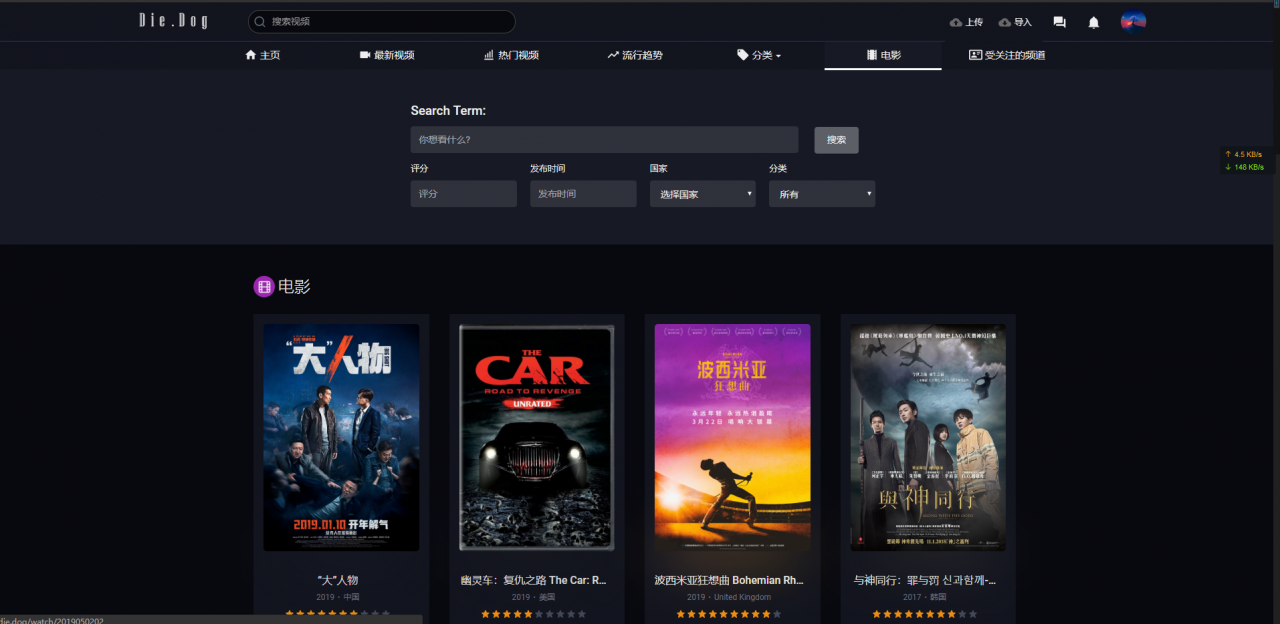
Task: Focus the 你想看什么? search term field
Action: pos(604,140)
